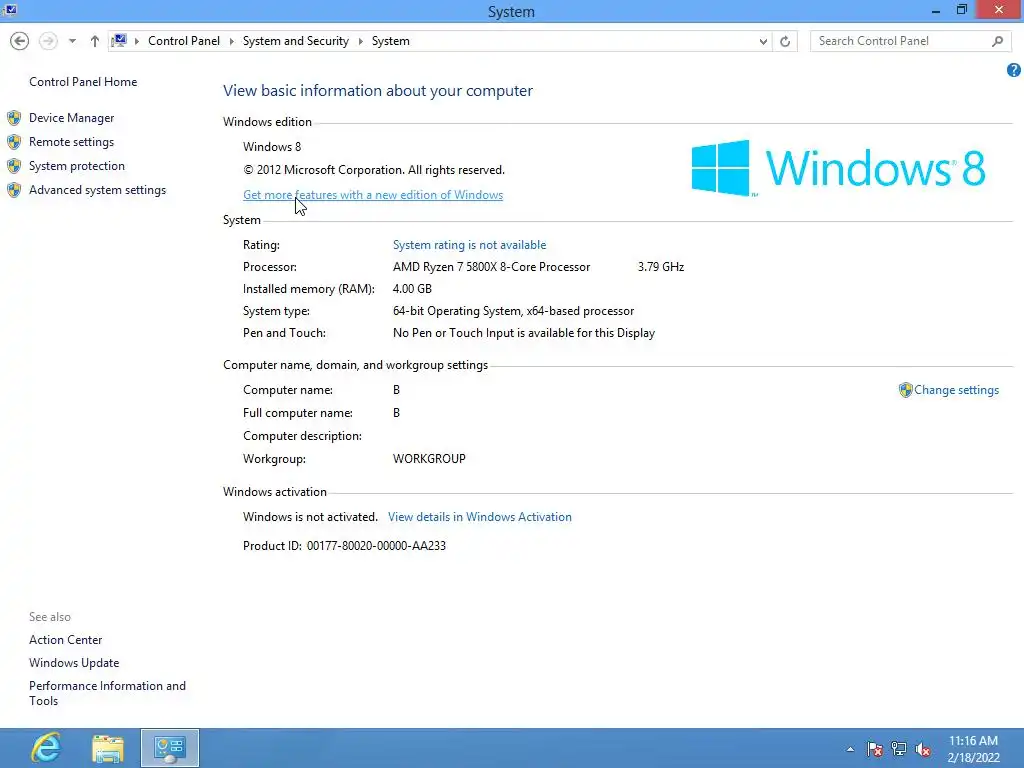This screenshot has height=768, width=1024.
Task: Click the shield icon beside Remote settings
Action: tap(14, 142)
